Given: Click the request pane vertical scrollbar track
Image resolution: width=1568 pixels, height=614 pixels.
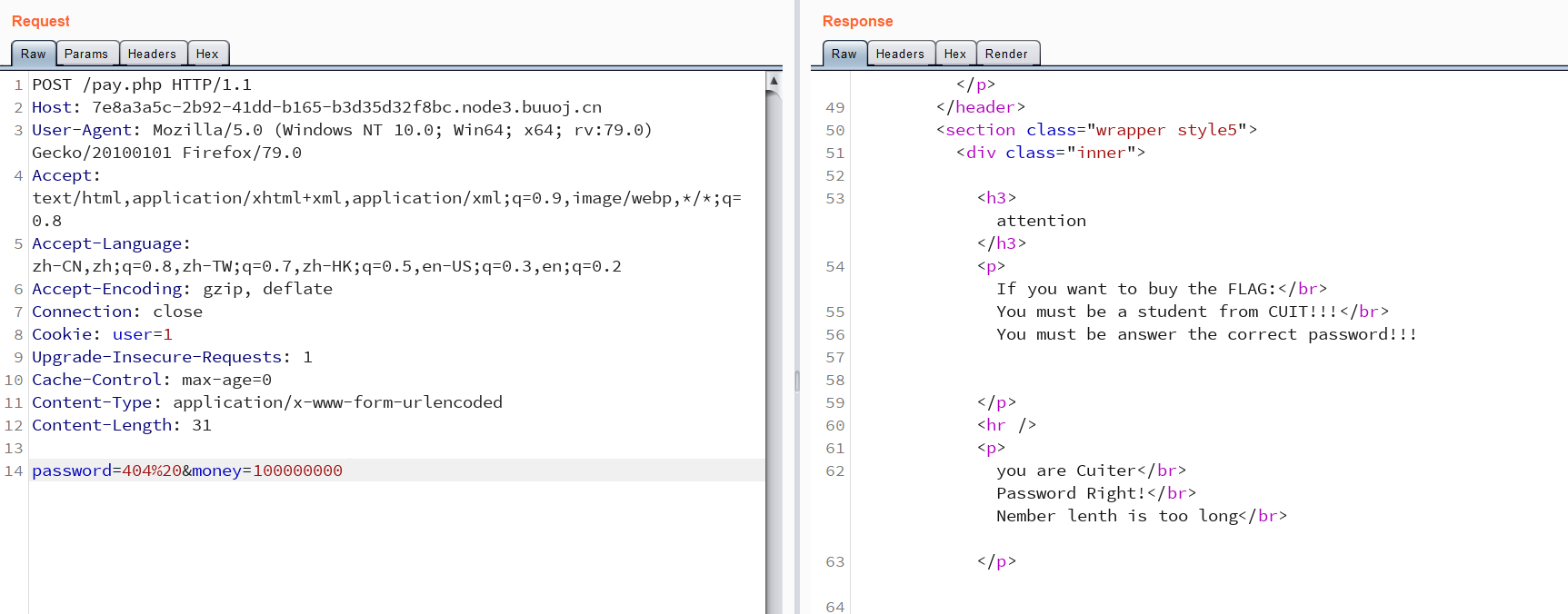Looking at the screenshot, I should click(774, 363).
